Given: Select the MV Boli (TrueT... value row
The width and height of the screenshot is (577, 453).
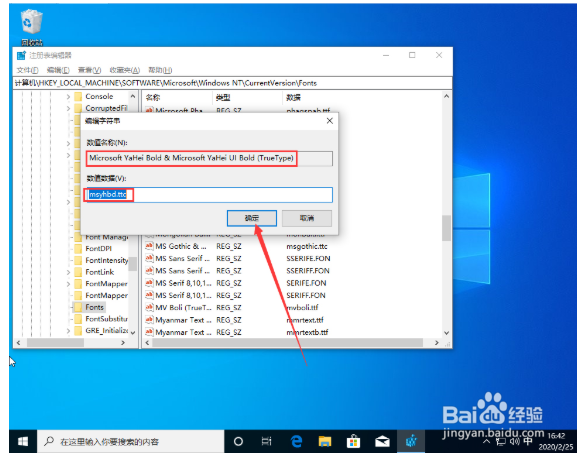Looking at the screenshot, I should coord(183,307).
